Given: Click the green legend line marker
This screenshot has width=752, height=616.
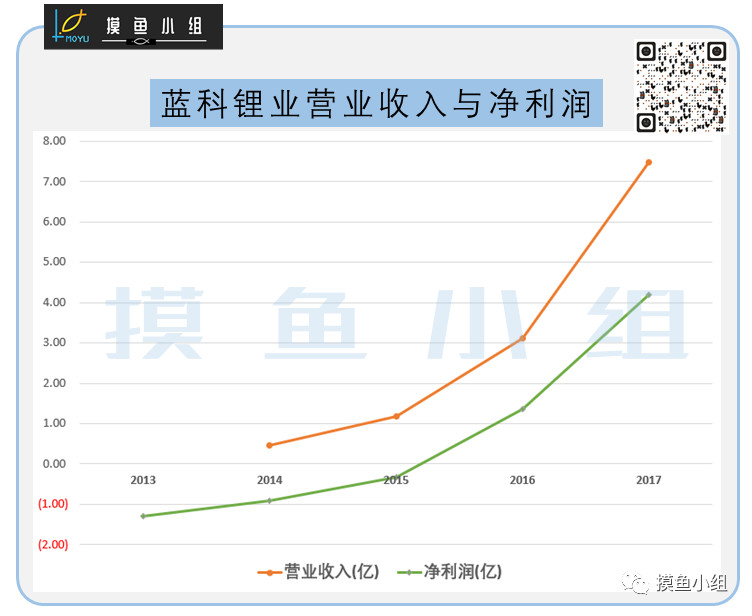Looking at the screenshot, I should pyautogui.click(x=409, y=572).
